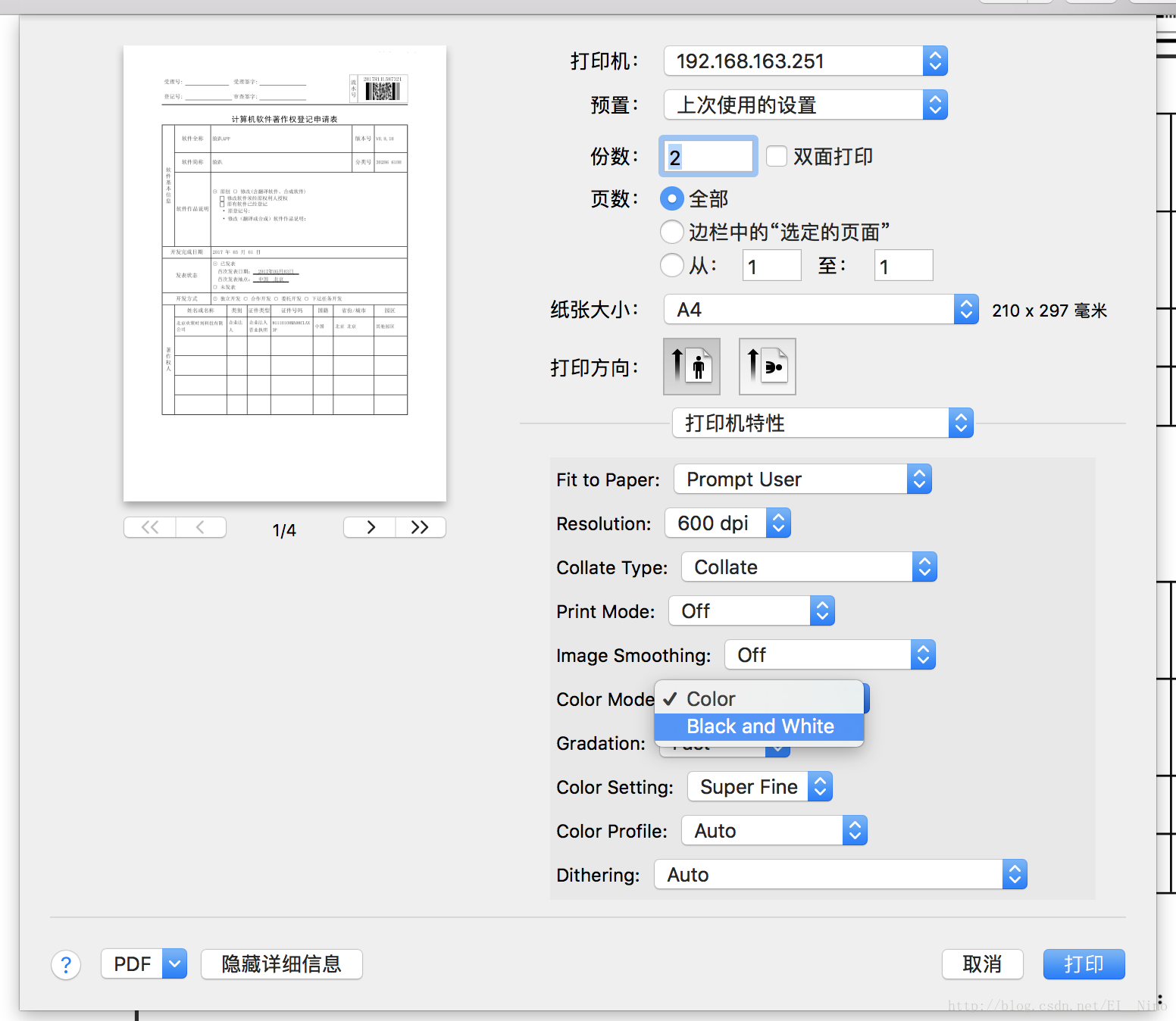
Task: Choose Black and White menu item
Action: 759,726
